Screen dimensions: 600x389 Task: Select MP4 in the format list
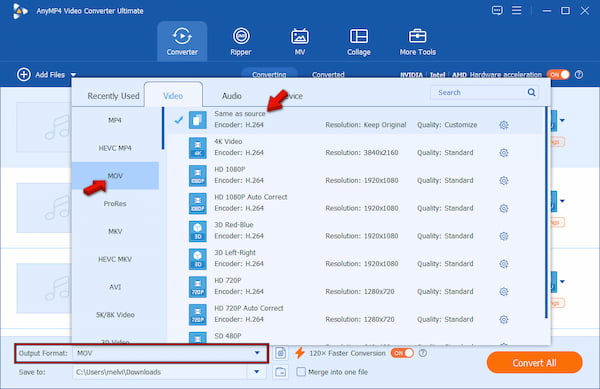tap(115, 120)
